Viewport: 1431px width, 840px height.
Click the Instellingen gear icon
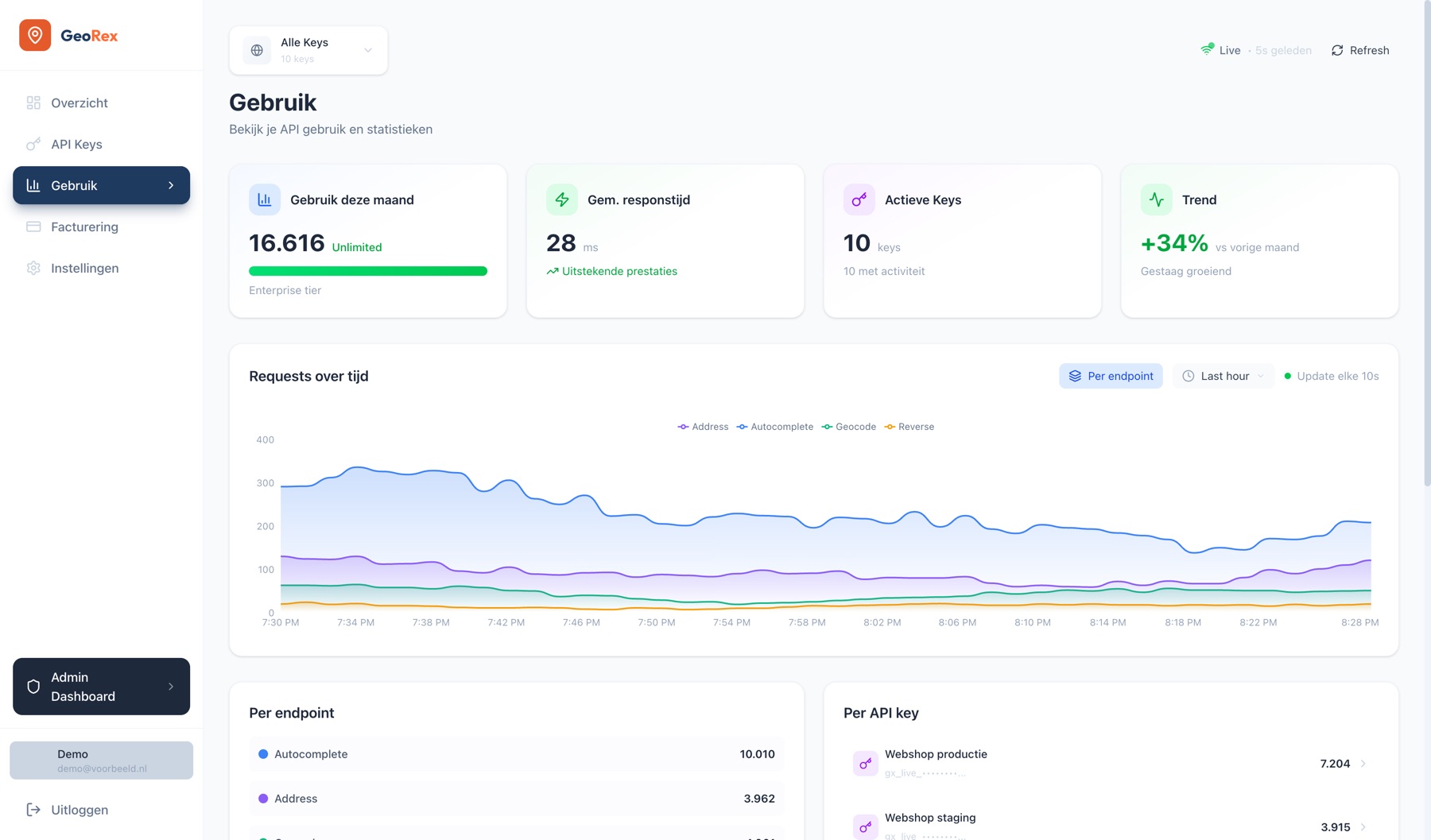(x=33, y=268)
